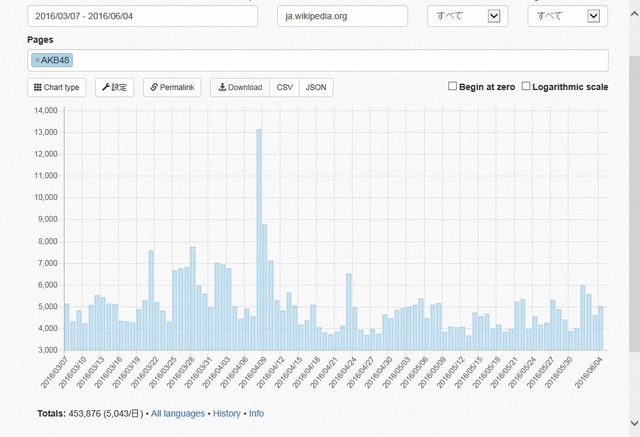Expand the second すべて dropdown
The height and width of the screenshot is (437, 640).
pyautogui.click(x=567, y=16)
